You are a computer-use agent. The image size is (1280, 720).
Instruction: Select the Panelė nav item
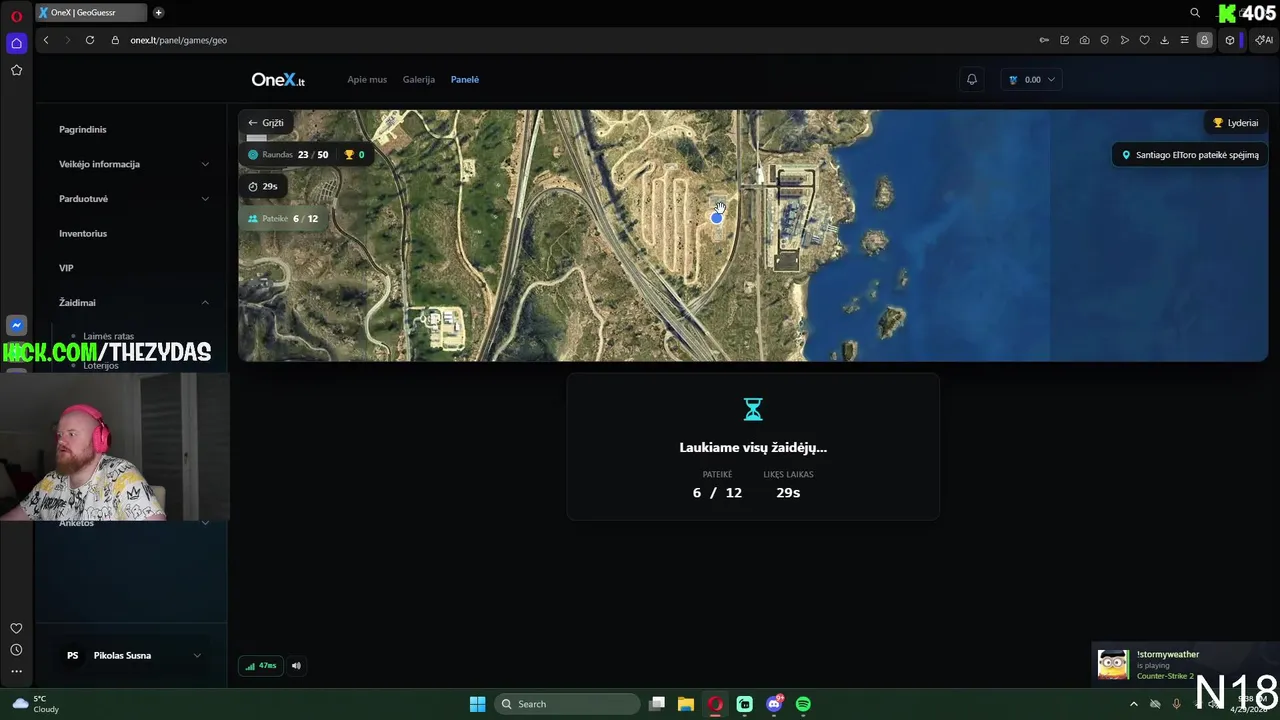coord(465,80)
